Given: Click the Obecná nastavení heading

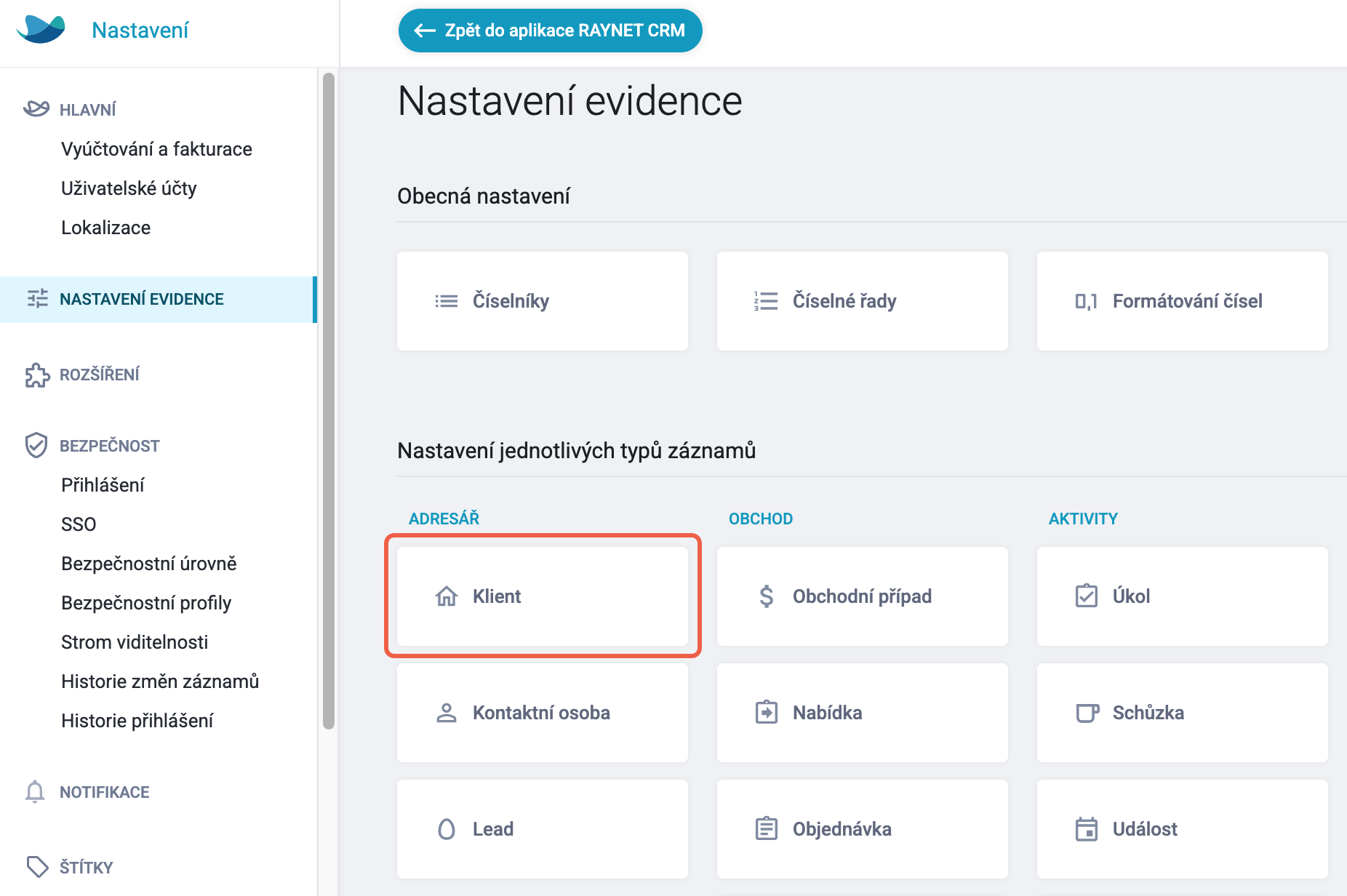Looking at the screenshot, I should click(484, 196).
